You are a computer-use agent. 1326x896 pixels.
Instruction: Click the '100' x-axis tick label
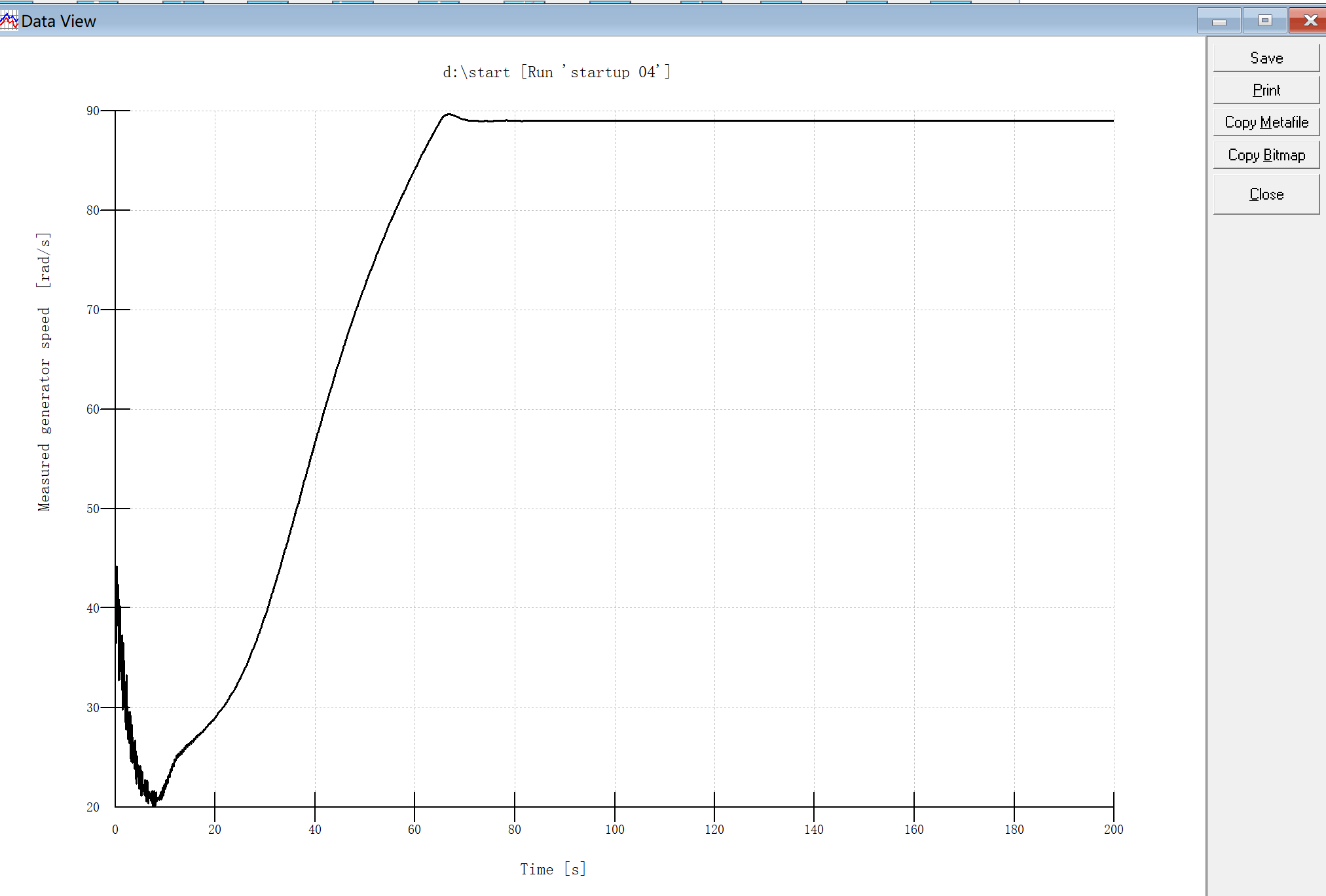click(x=615, y=829)
